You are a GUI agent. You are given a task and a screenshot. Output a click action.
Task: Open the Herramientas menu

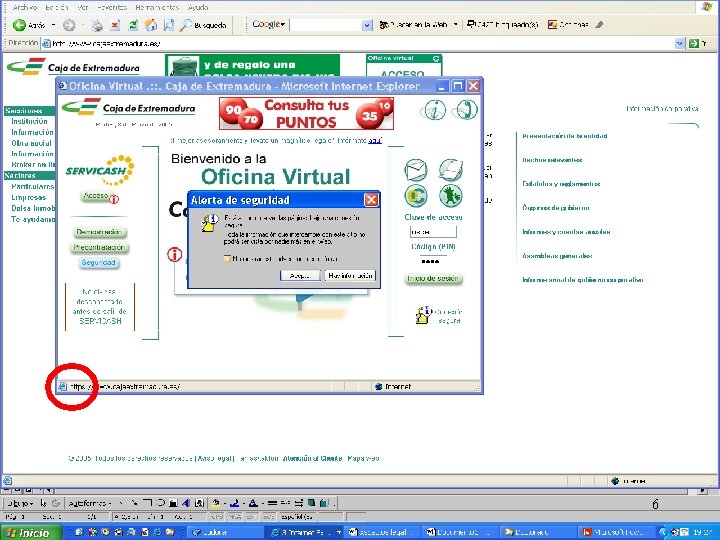pos(157,7)
